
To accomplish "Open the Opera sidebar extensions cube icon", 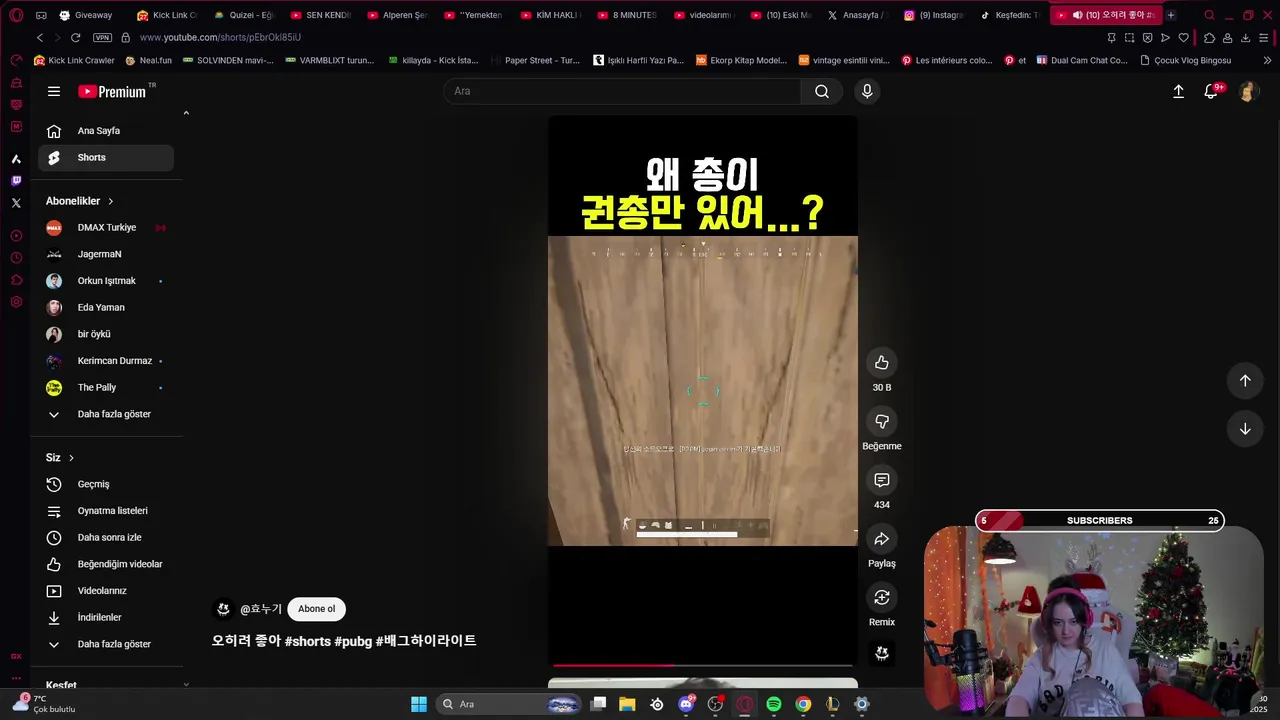I will pos(16,280).
